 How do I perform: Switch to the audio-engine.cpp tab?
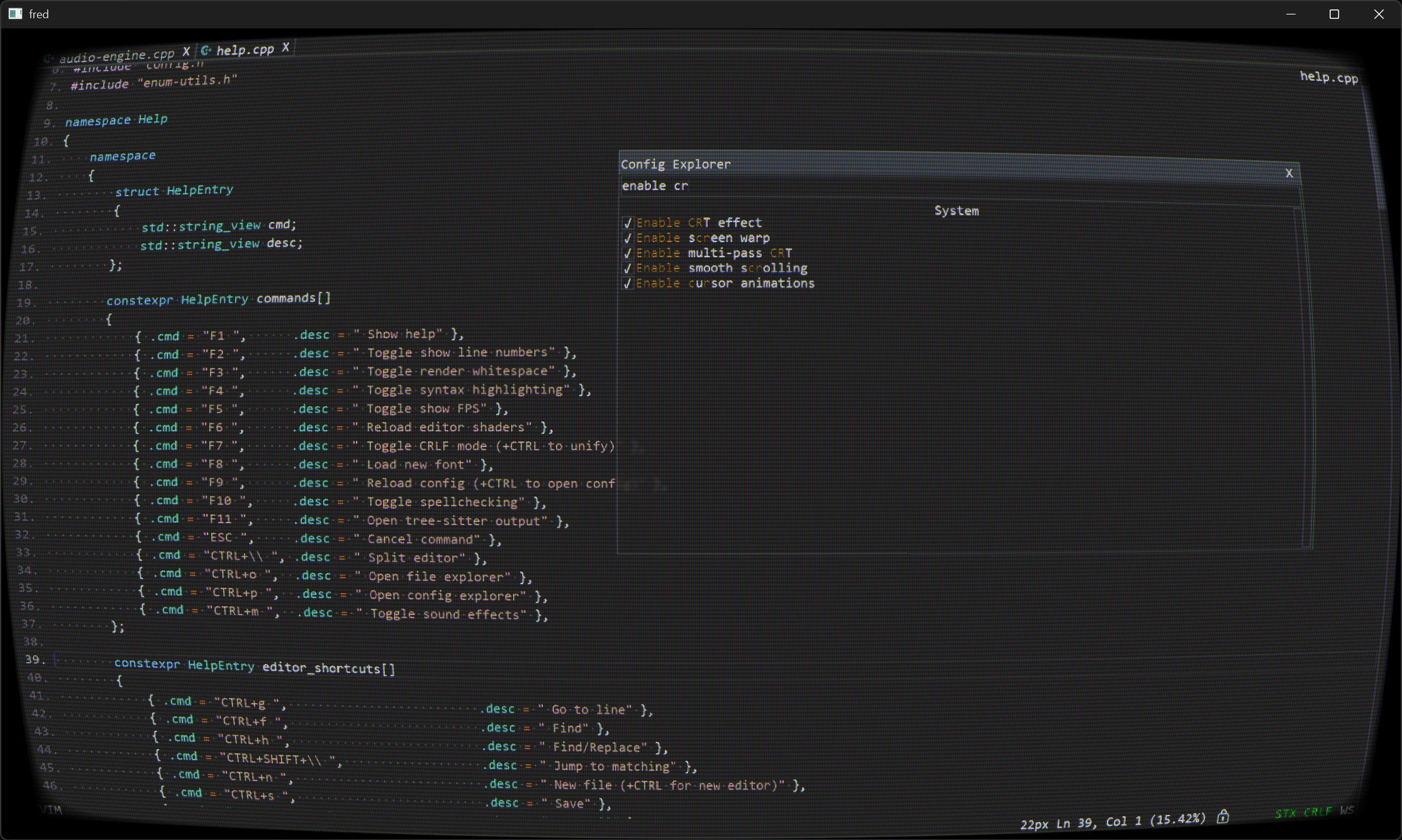[116, 55]
